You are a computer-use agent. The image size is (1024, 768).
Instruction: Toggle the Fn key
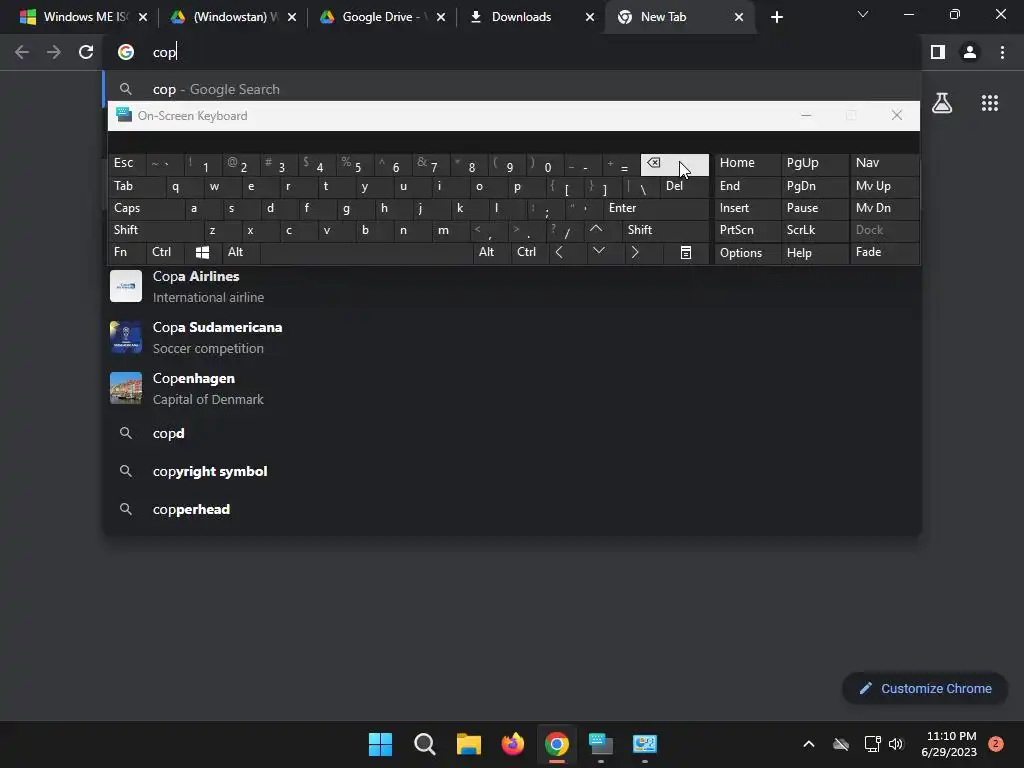(x=127, y=252)
